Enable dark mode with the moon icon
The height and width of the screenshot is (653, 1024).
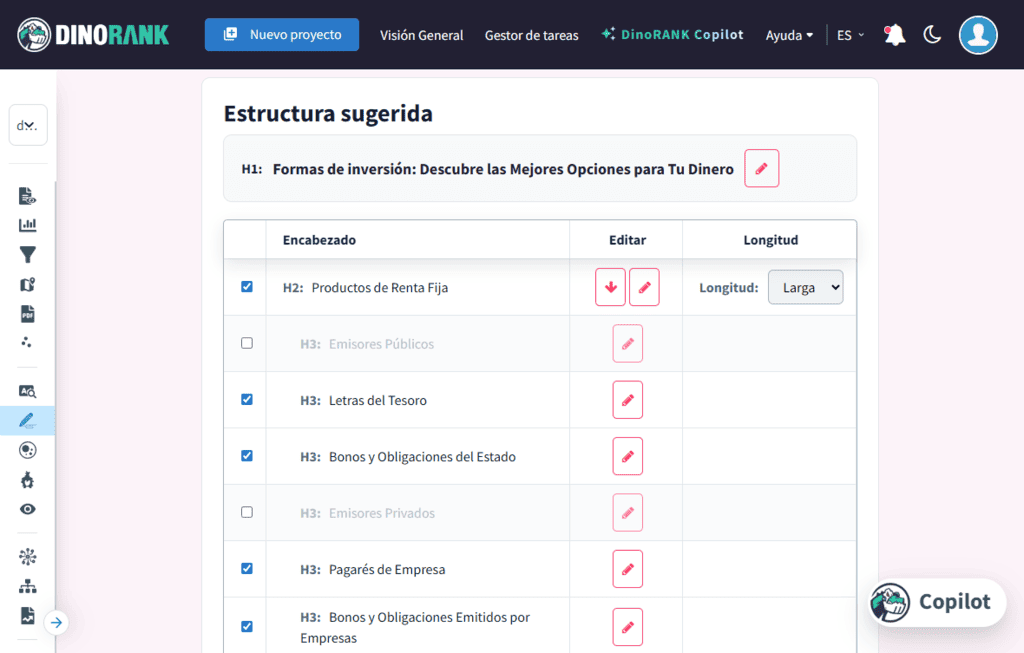tap(932, 34)
